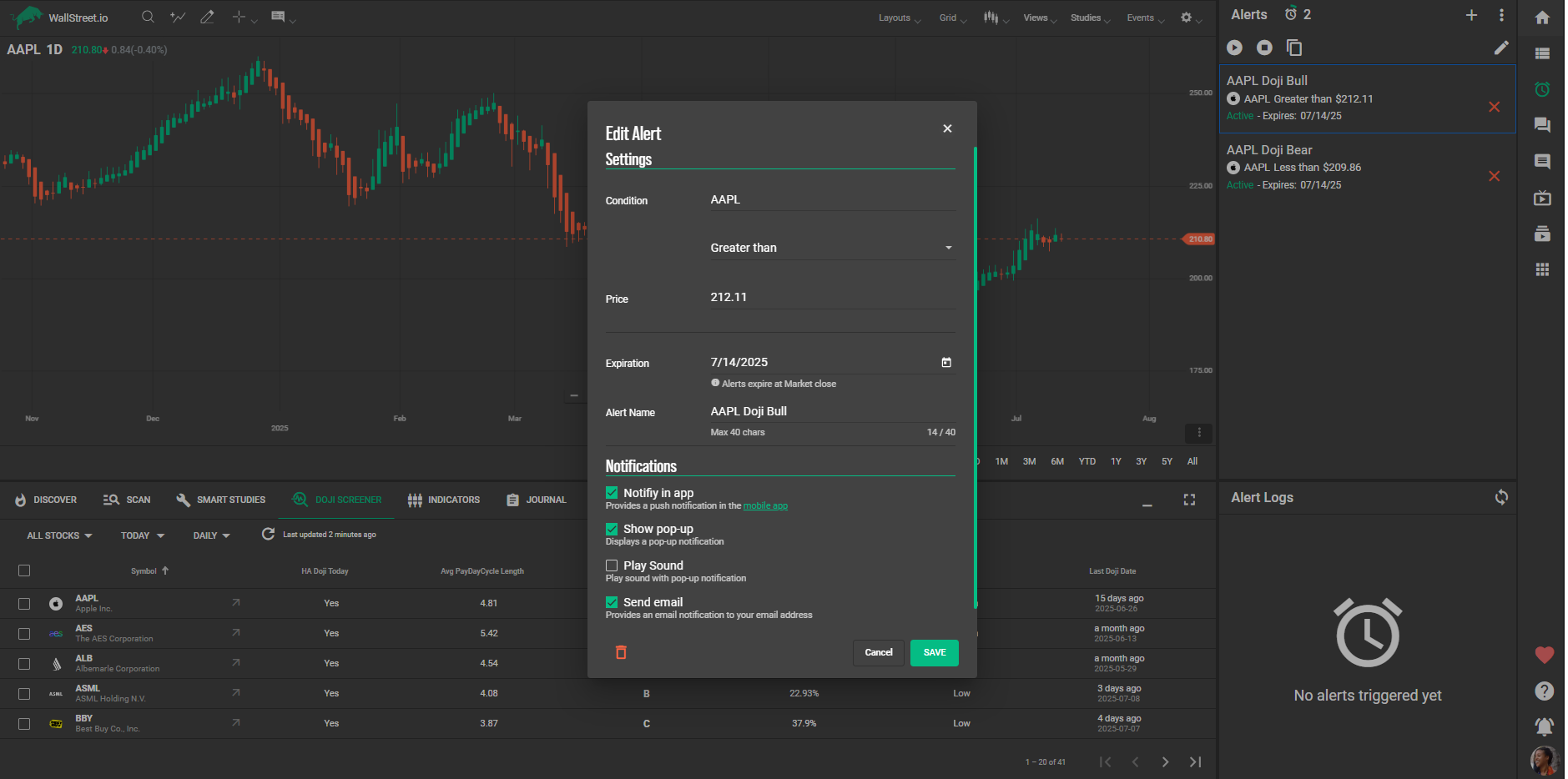Open the chart comment note tool
The image size is (1568, 779).
[278, 17]
